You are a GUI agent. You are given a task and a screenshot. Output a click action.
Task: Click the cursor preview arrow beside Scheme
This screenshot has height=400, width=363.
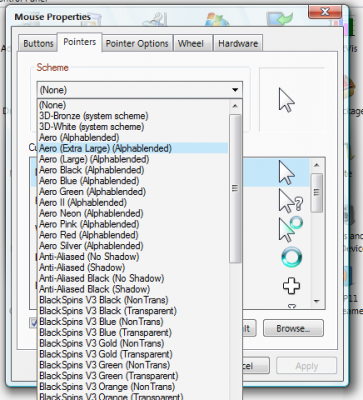tap(286, 100)
